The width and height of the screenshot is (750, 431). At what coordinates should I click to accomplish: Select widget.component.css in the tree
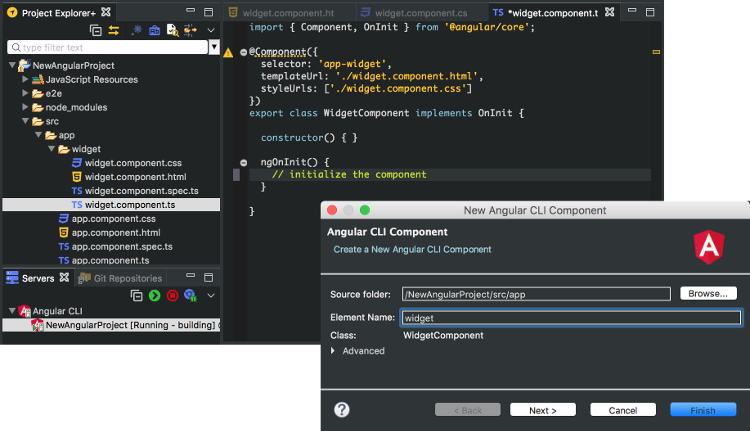(133, 163)
